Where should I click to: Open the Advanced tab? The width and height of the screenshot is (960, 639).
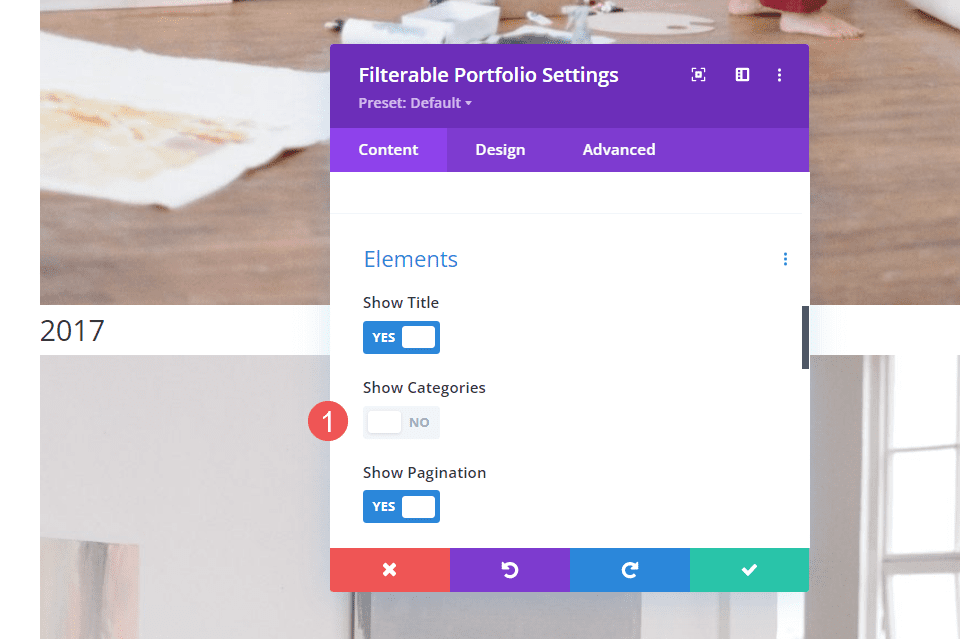tap(618, 149)
